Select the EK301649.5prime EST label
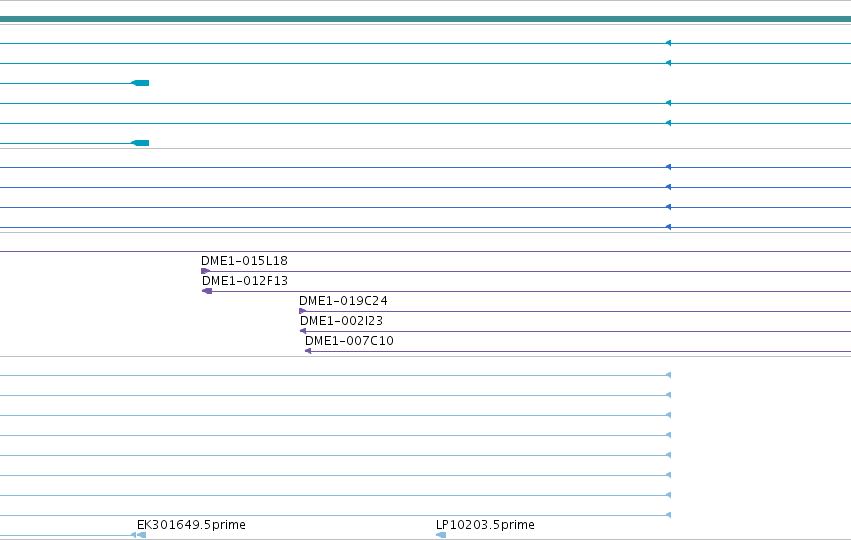This screenshot has height=540, width=851. [191, 525]
